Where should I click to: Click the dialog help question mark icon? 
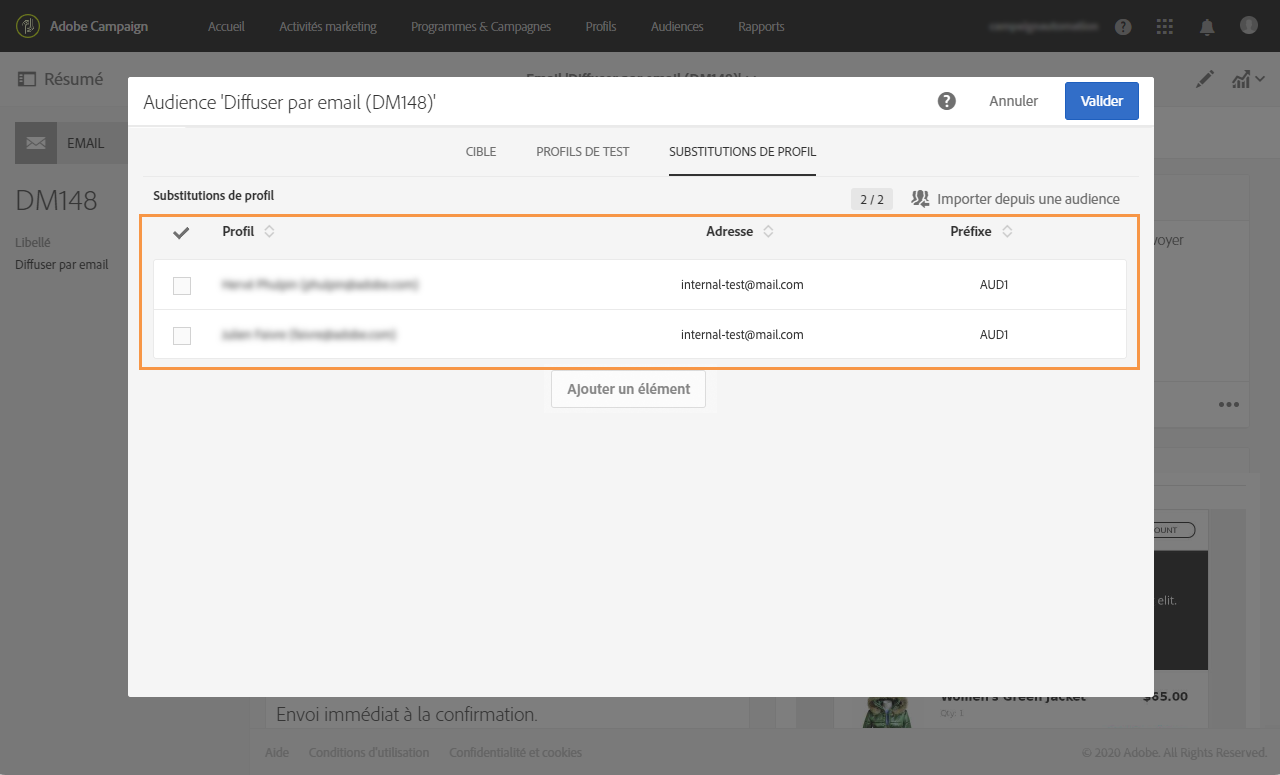946,101
